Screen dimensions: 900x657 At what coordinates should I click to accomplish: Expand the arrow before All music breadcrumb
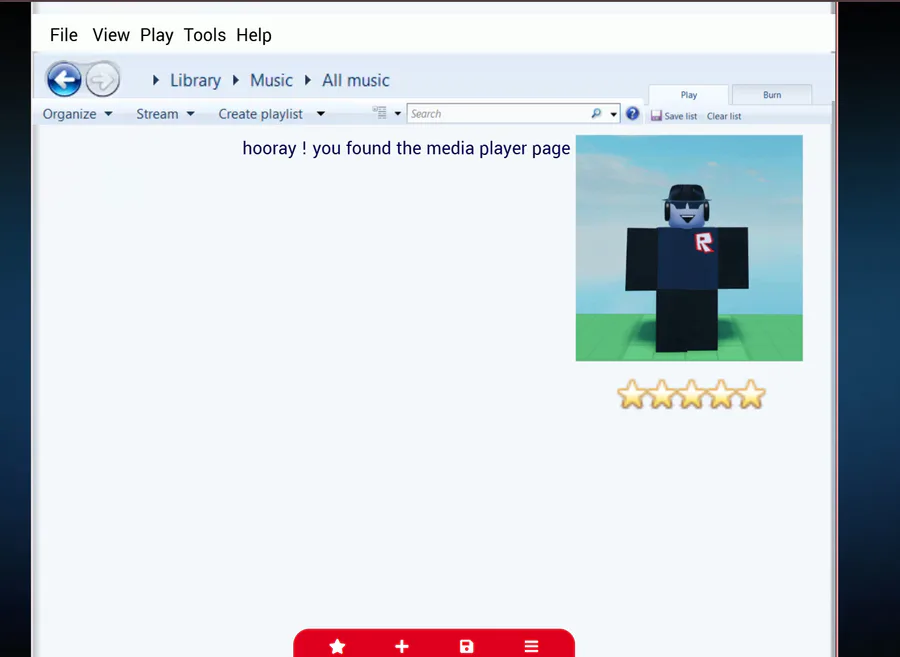click(308, 80)
